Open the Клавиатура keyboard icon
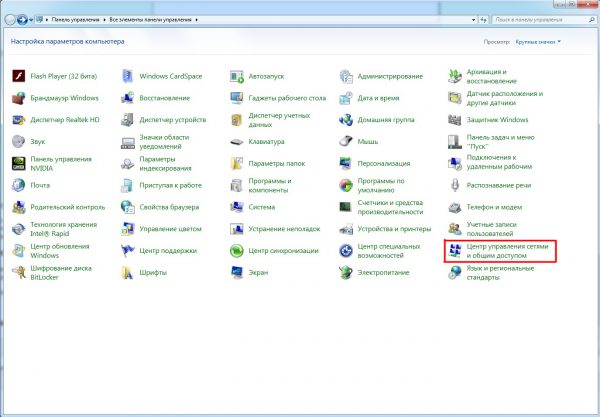 click(x=236, y=142)
